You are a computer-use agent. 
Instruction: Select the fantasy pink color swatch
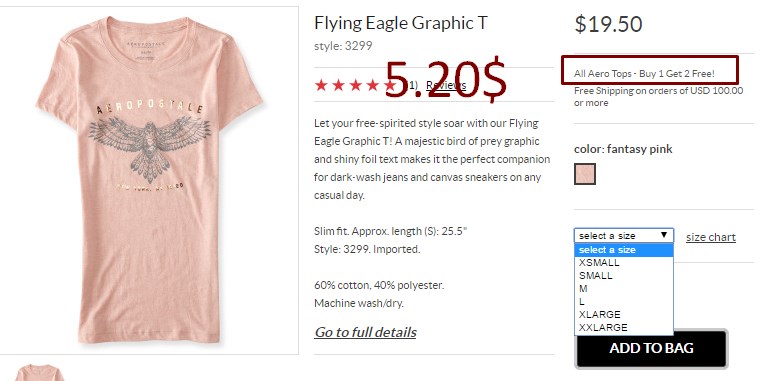tap(585, 174)
